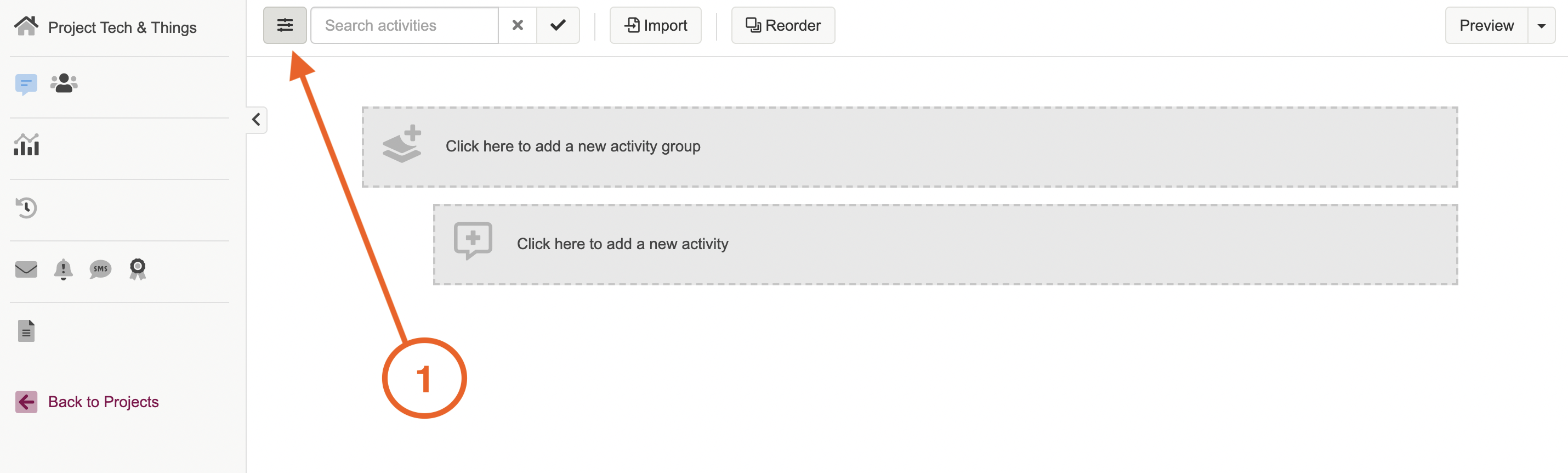Open the SMS messages icon
Screen dimensions: 1568x473
(100, 269)
